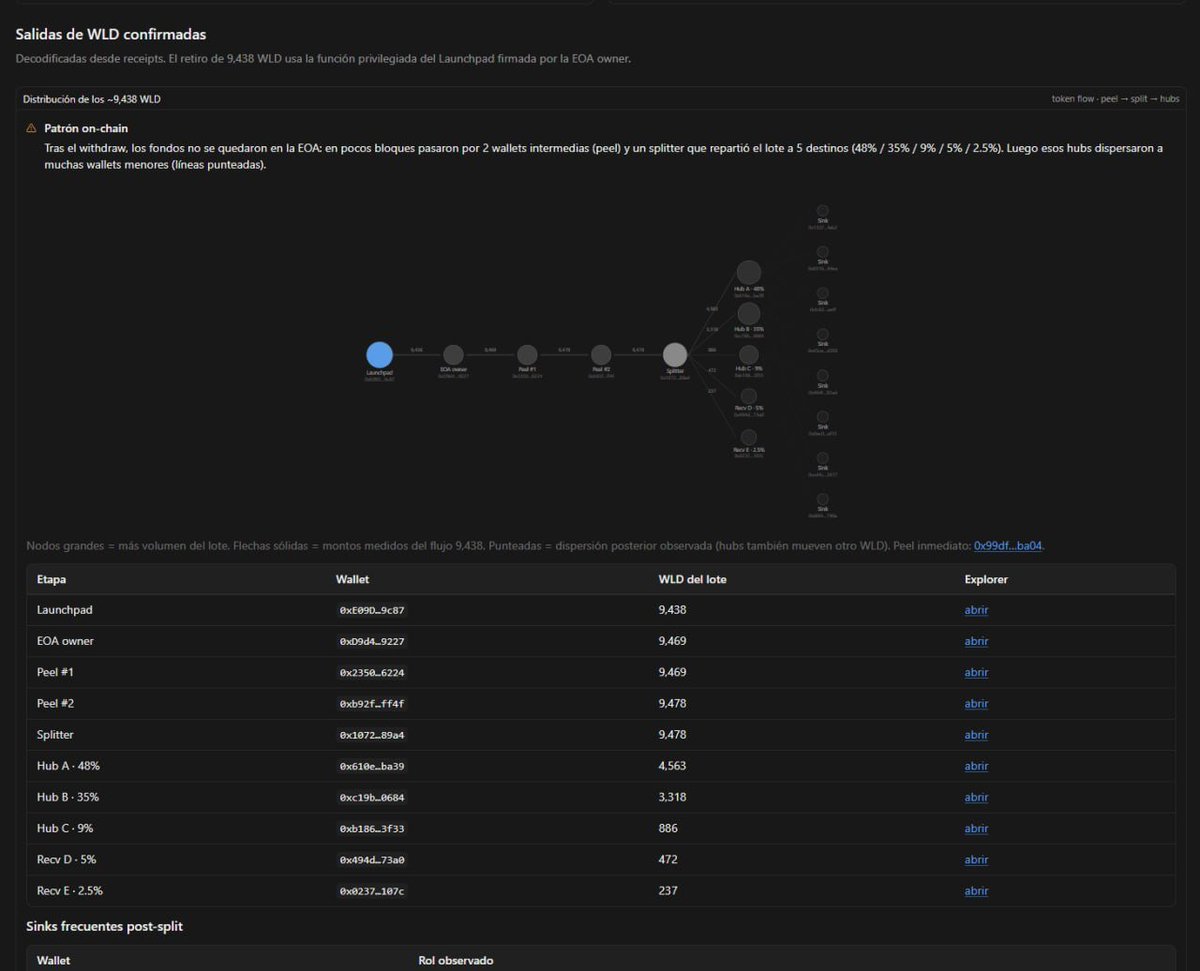Click 'Patrón on-chain' heading text
Image resolution: width=1200 pixels, height=971 pixels.
tap(86, 129)
